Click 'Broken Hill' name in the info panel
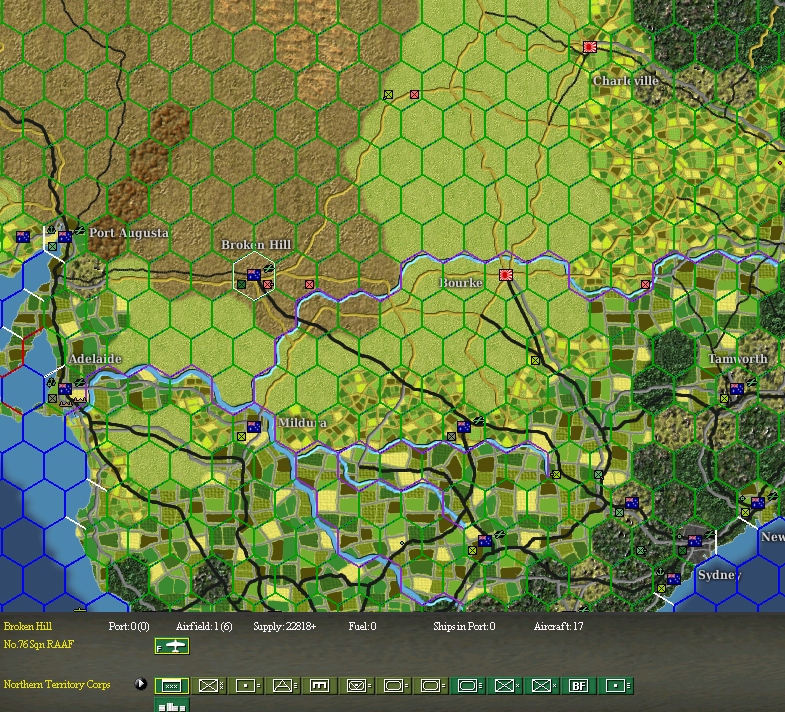Screen dimensions: 785x712 (28, 626)
